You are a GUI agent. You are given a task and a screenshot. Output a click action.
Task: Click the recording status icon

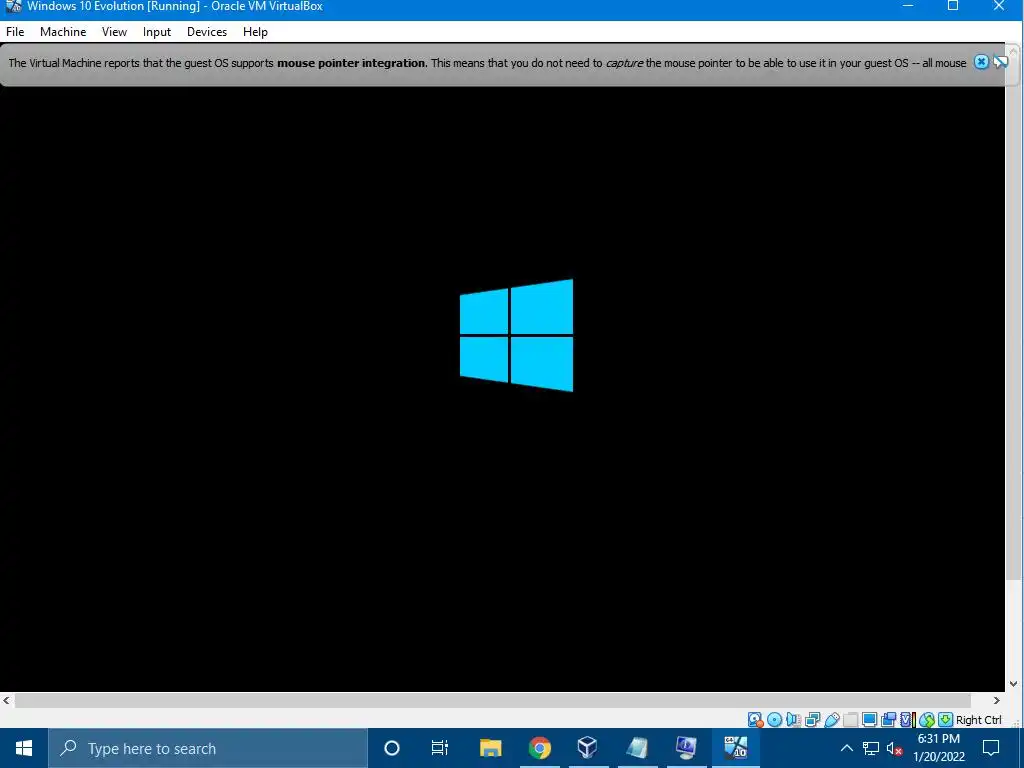[888, 720]
